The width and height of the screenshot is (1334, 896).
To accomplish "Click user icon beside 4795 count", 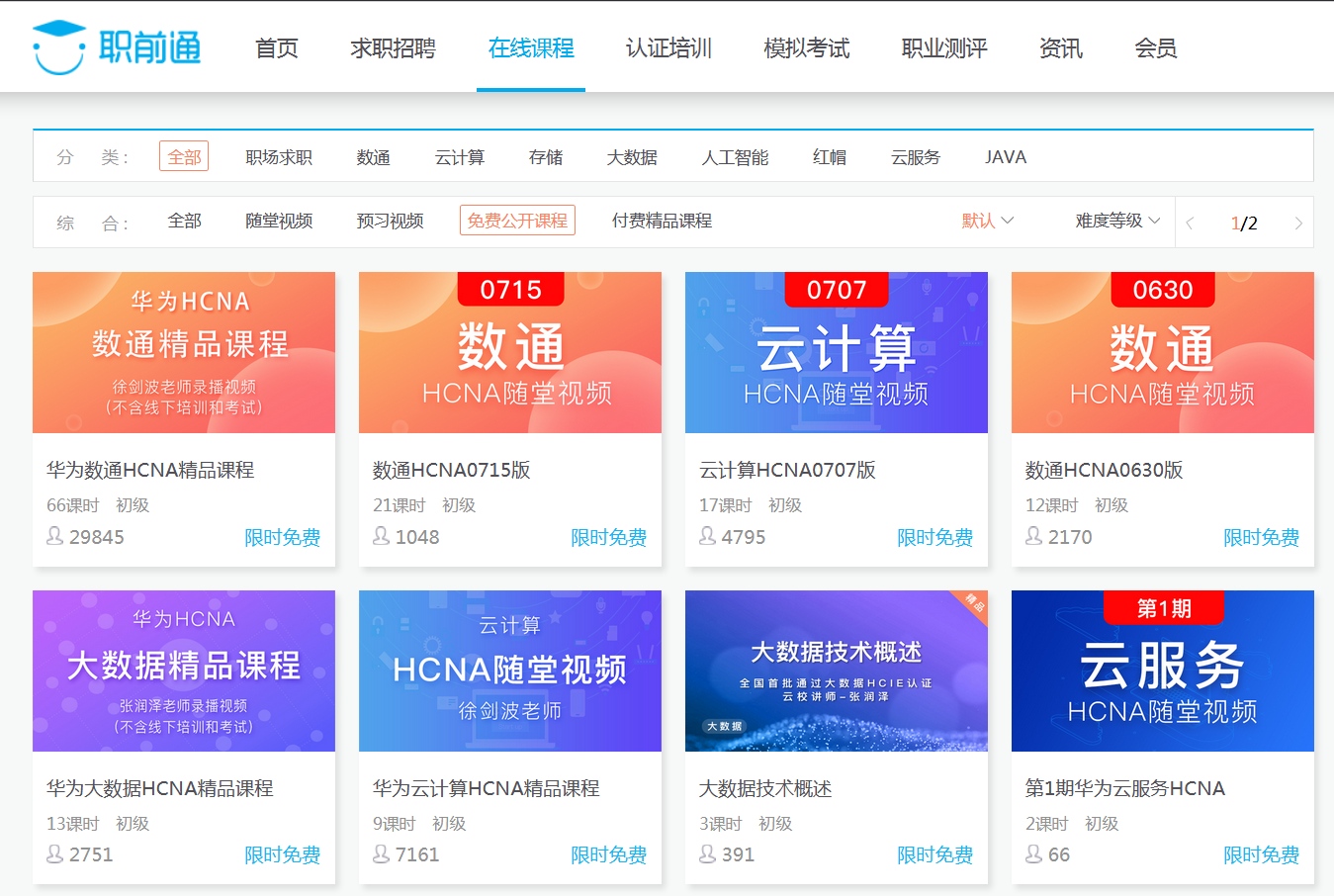I will coord(708,536).
